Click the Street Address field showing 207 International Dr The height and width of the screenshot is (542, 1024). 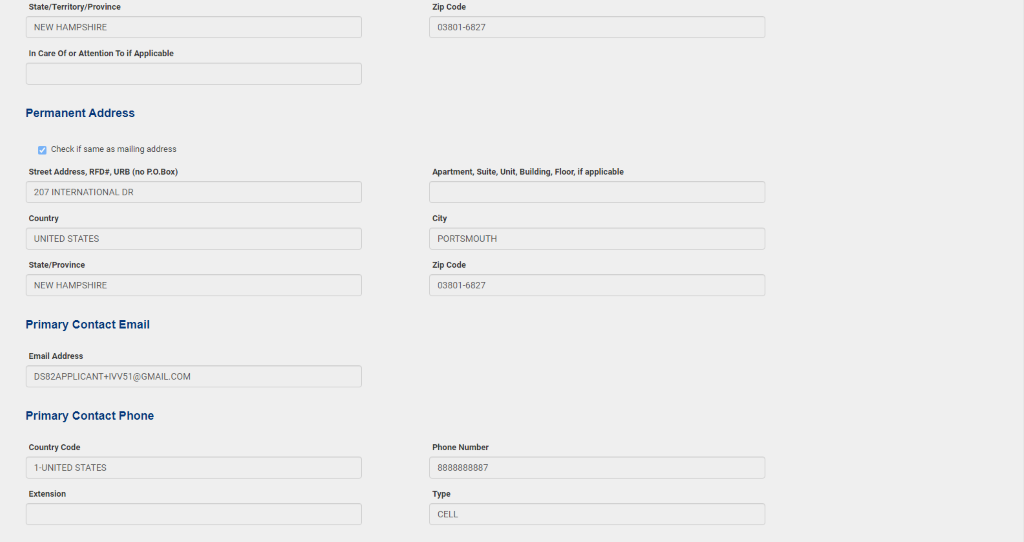[x=193, y=192]
